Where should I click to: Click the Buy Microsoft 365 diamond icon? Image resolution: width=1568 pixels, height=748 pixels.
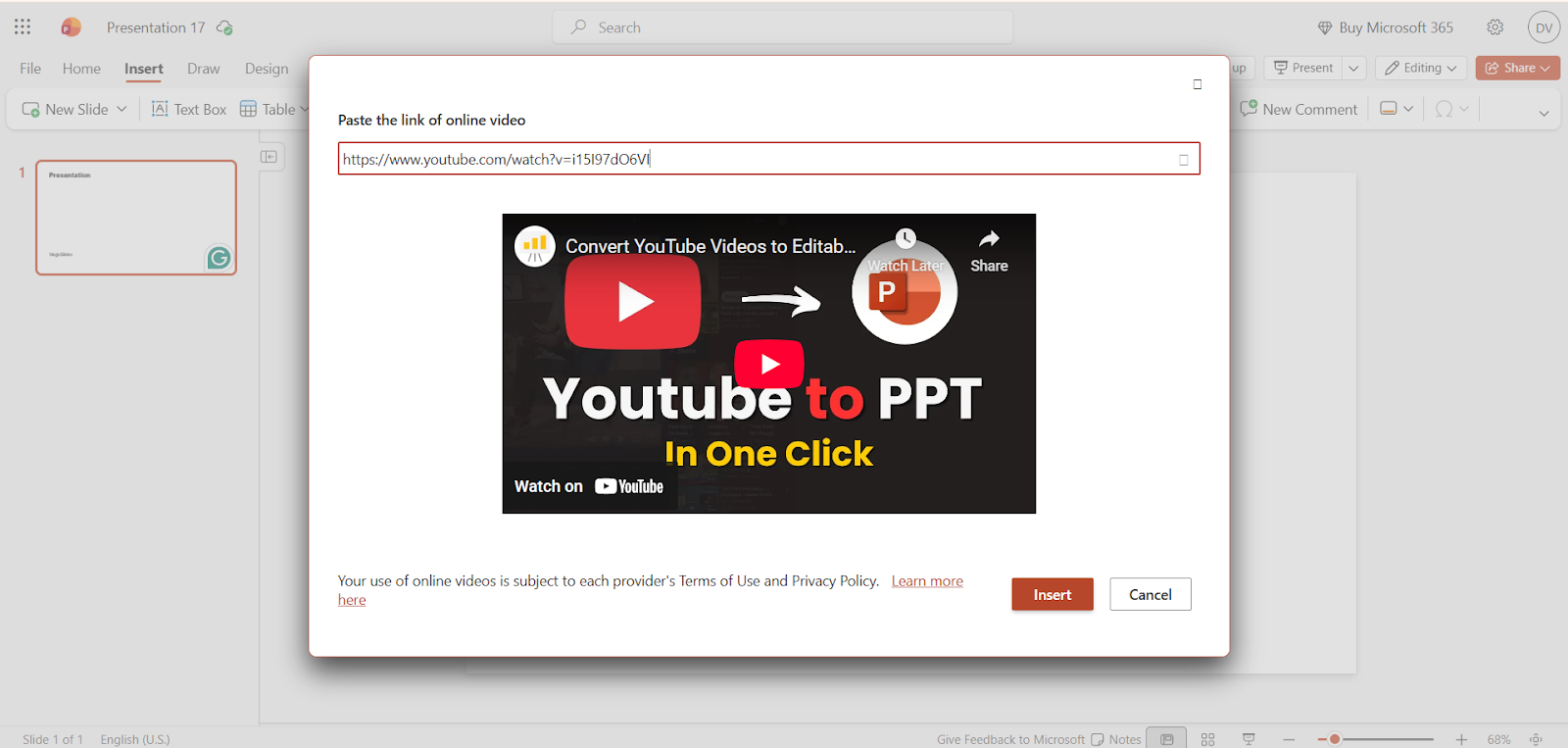click(x=1325, y=27)
